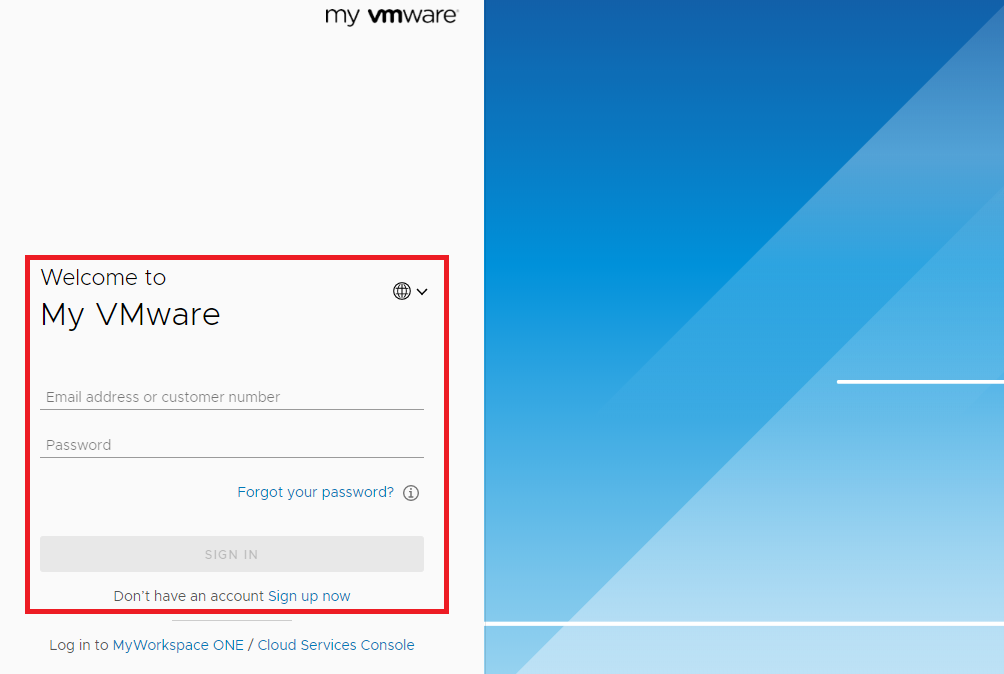Click the password info icon
This screenshot has width=1004, height=674.
411,493
